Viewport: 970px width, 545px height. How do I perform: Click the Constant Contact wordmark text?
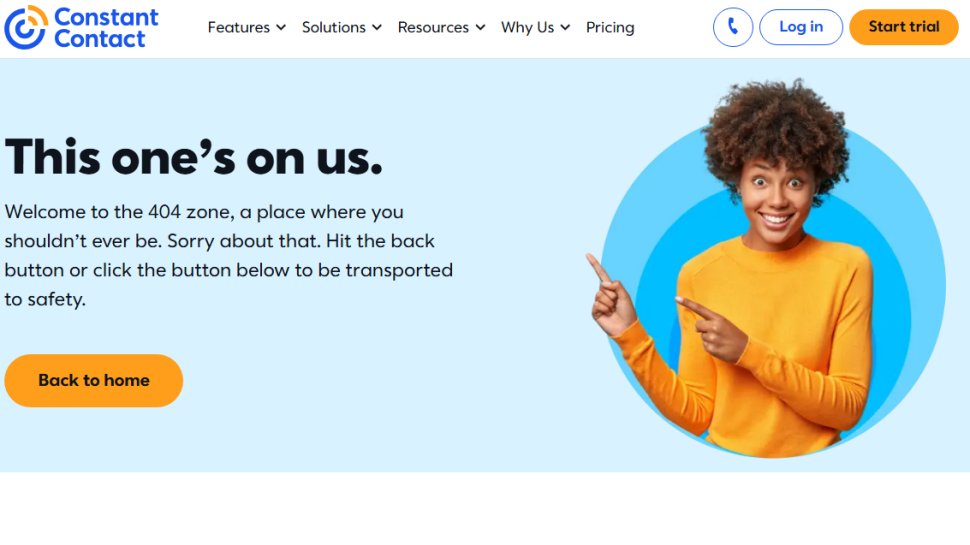[106, 28]
